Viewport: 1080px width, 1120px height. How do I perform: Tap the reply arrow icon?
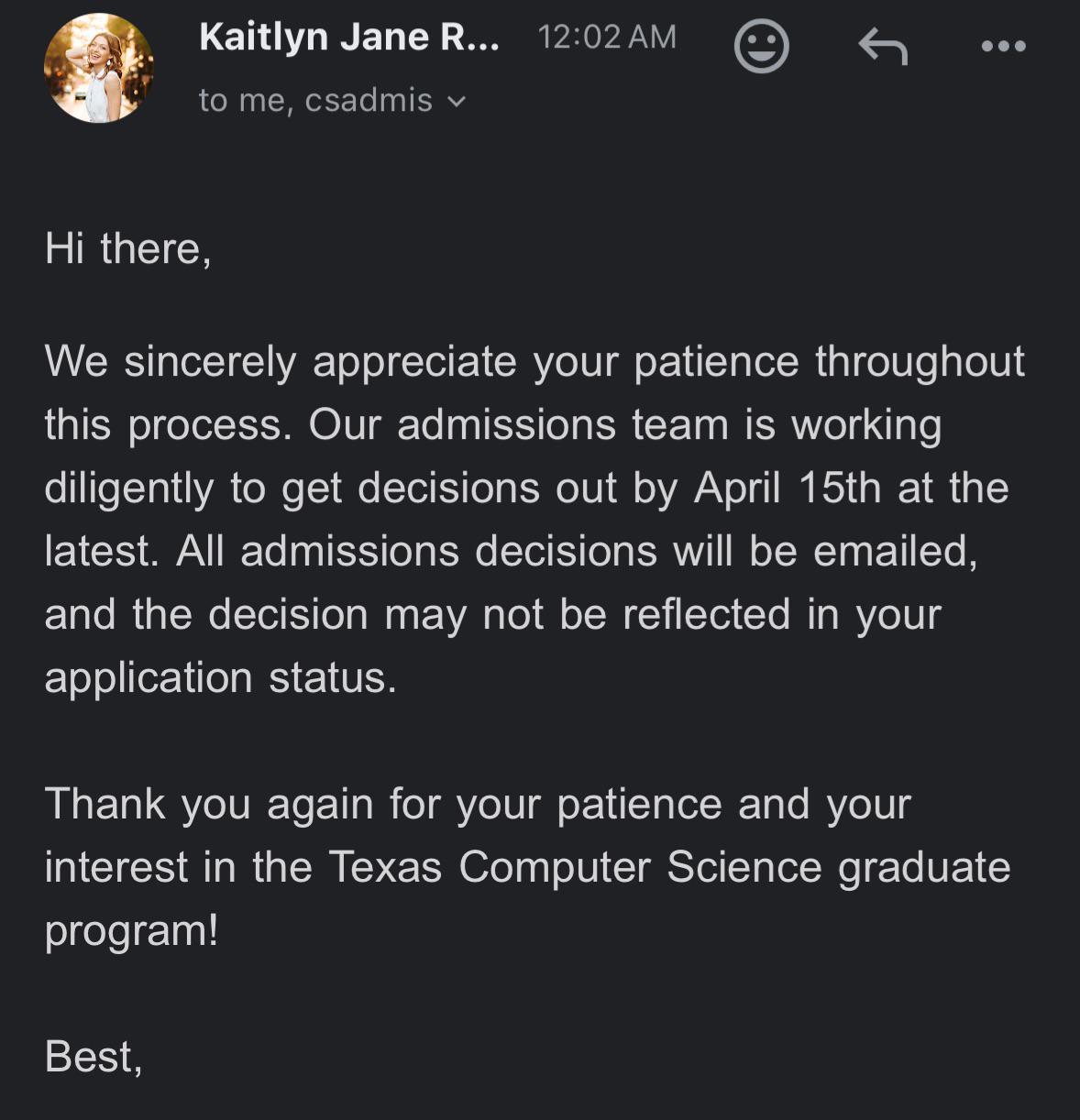[x=882, y=46]
